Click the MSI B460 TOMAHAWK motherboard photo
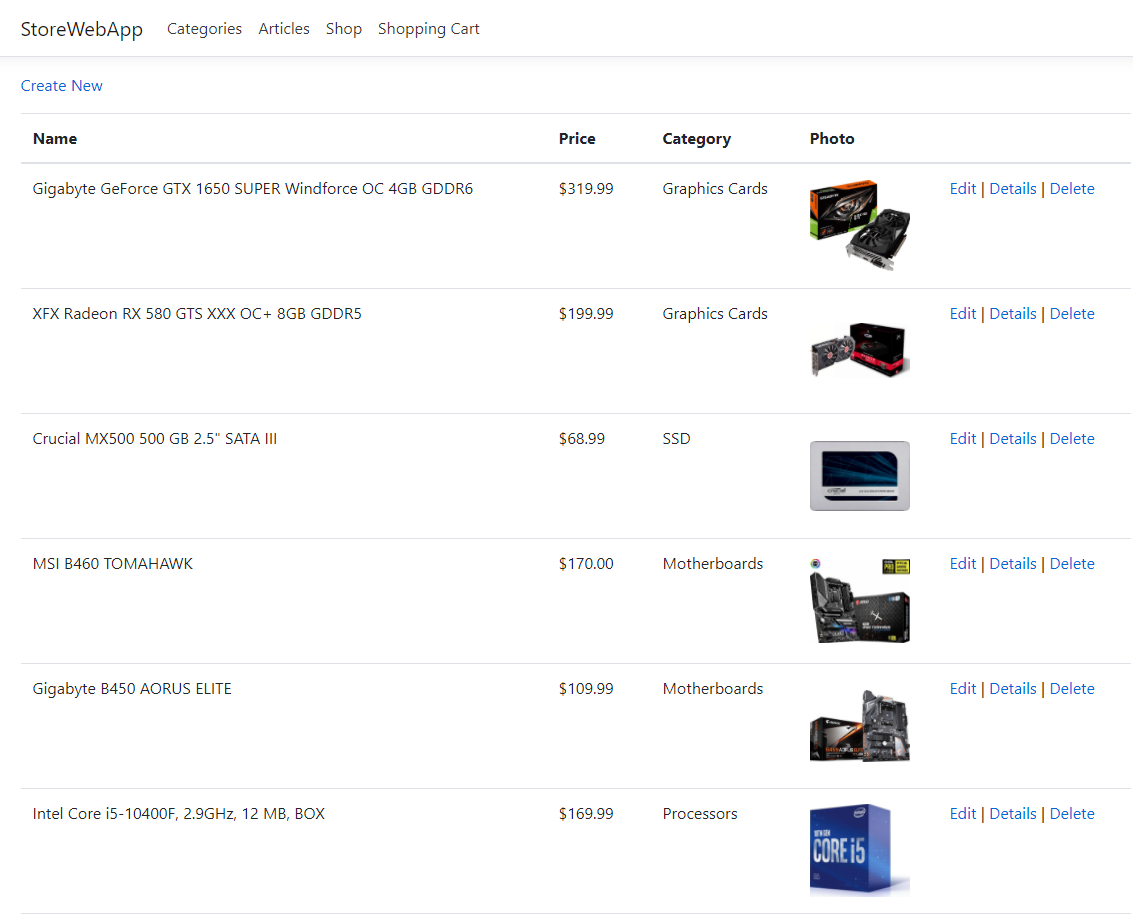 coord(860,601)
